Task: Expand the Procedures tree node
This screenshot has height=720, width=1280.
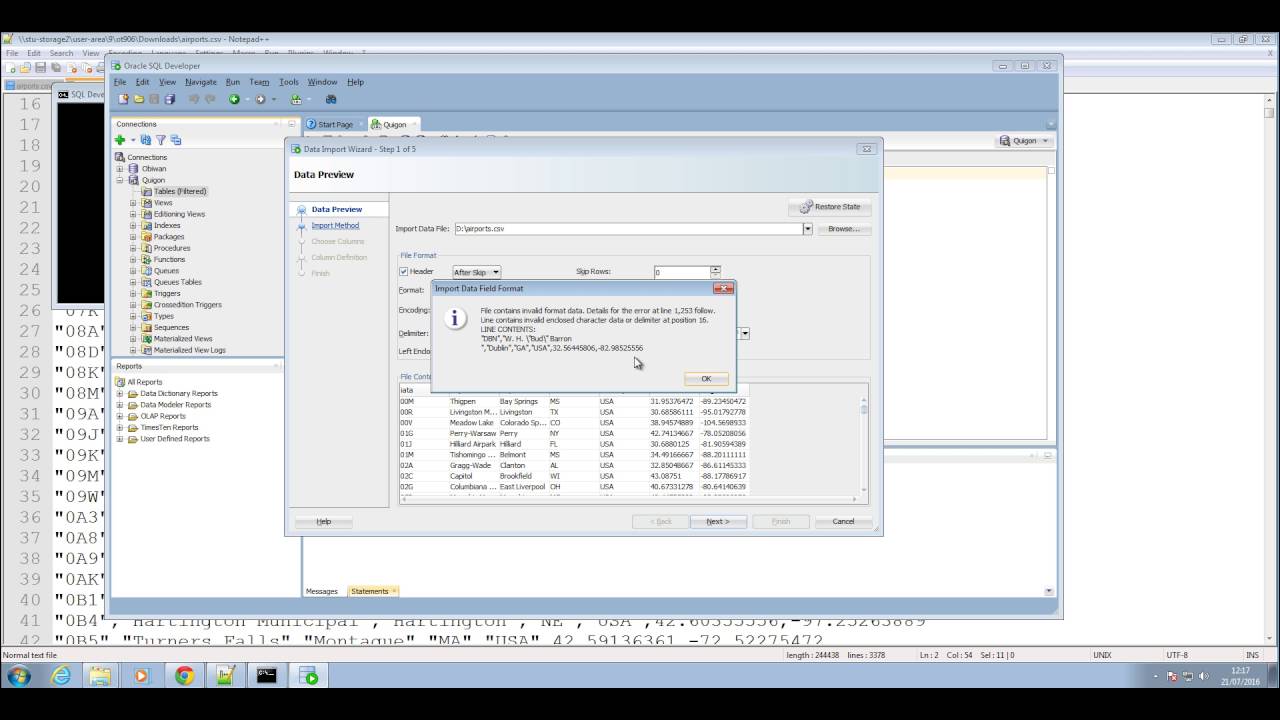Action: [x=133, y=248]
